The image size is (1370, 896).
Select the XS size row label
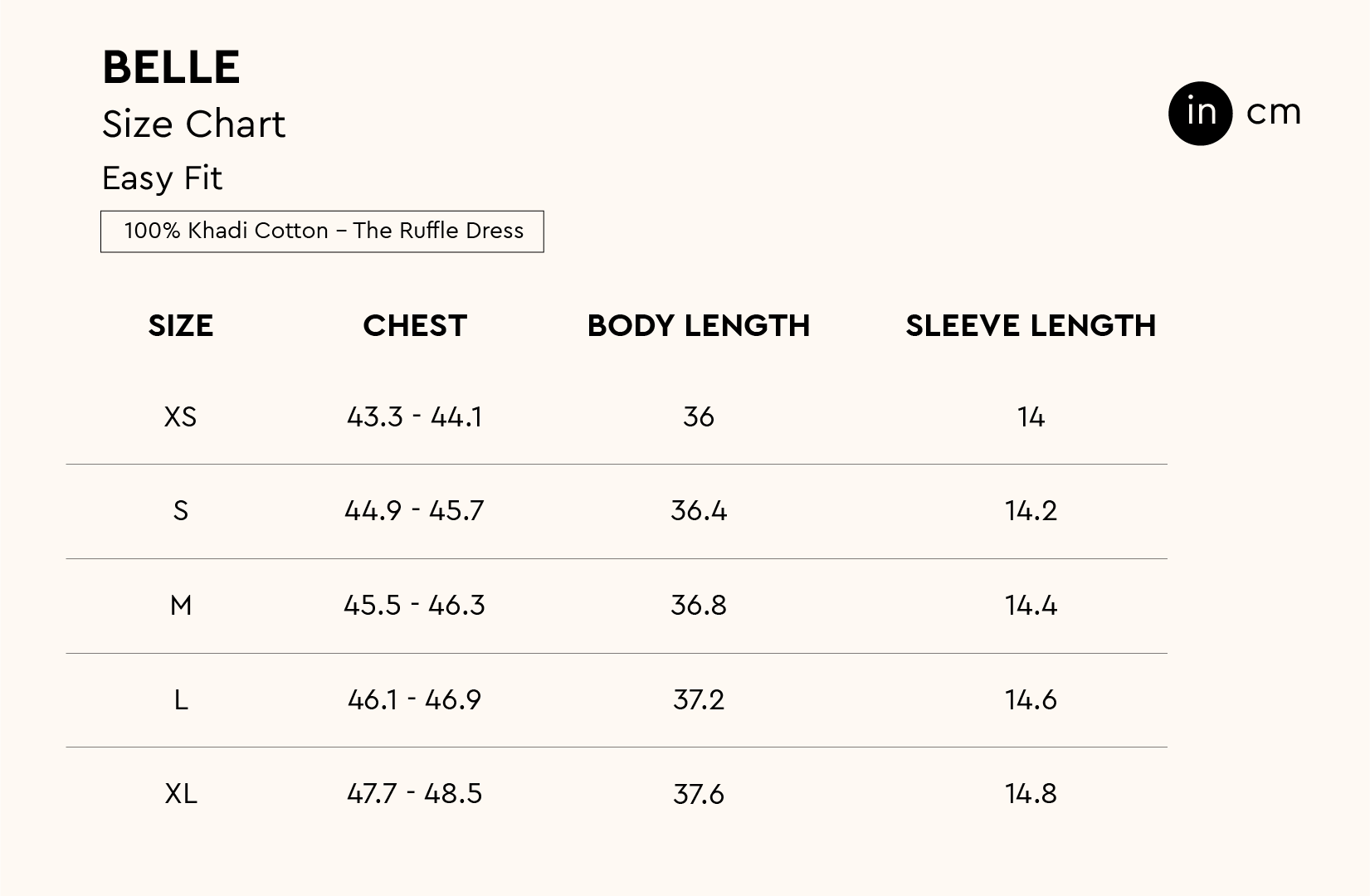pyautogui.click(x=181, y=416)
